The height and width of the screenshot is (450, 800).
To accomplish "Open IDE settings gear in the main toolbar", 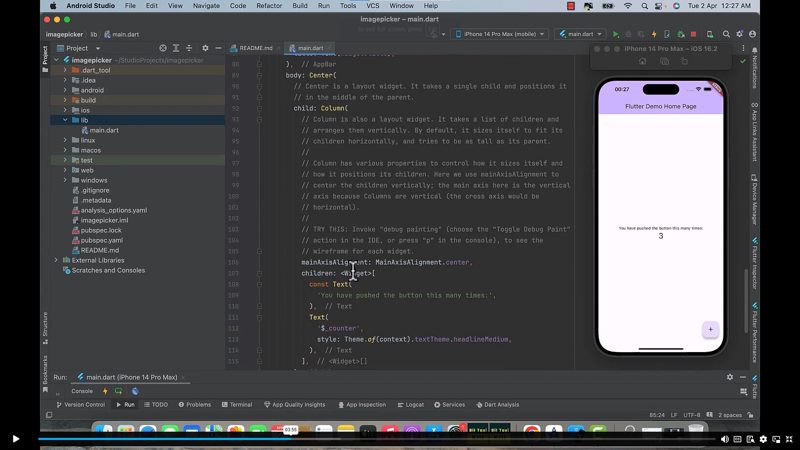I will pyautogui.click(x=739, y=34).
